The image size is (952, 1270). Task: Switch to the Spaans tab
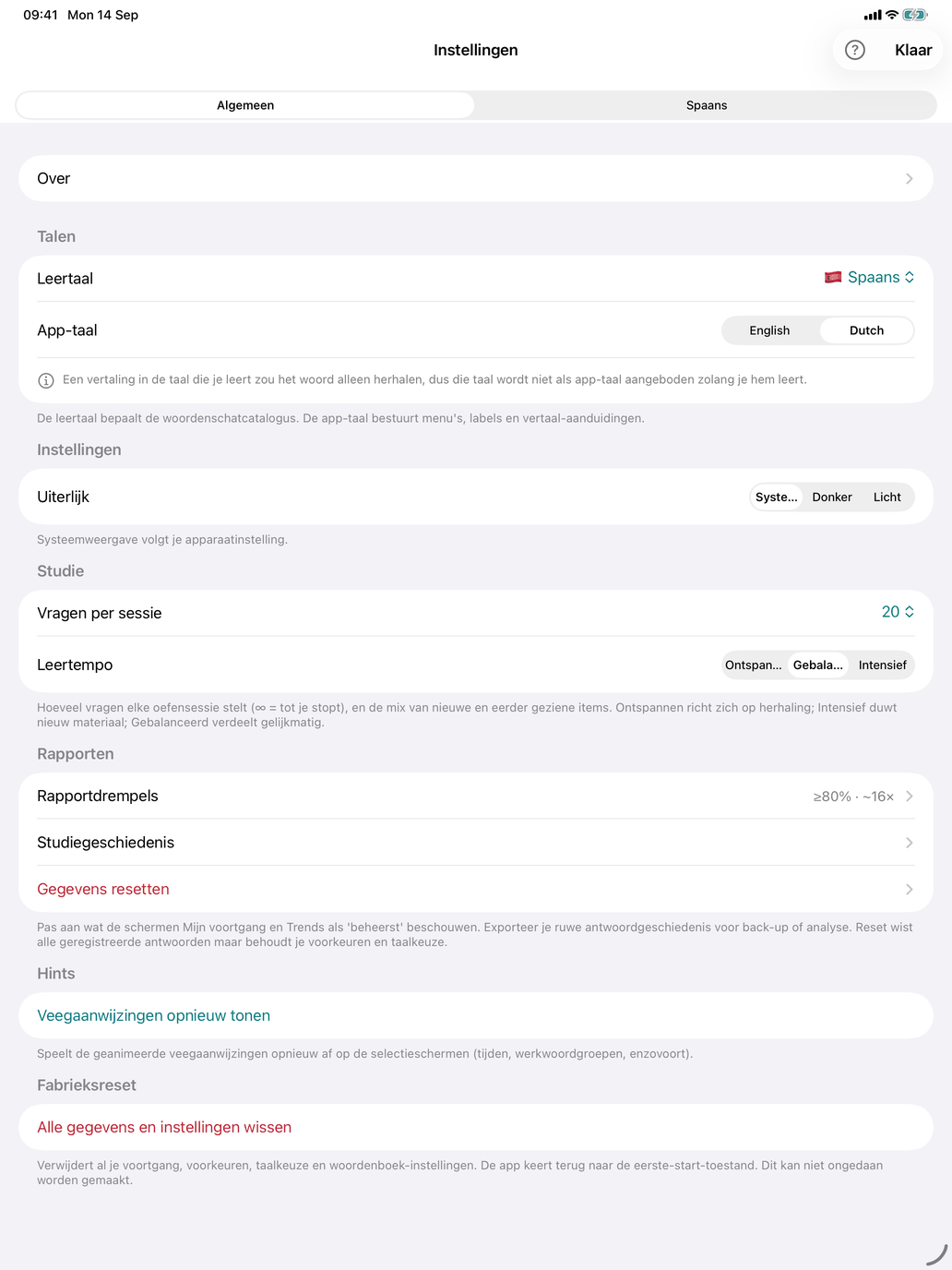pyautogui.click(x=707, y=105)
